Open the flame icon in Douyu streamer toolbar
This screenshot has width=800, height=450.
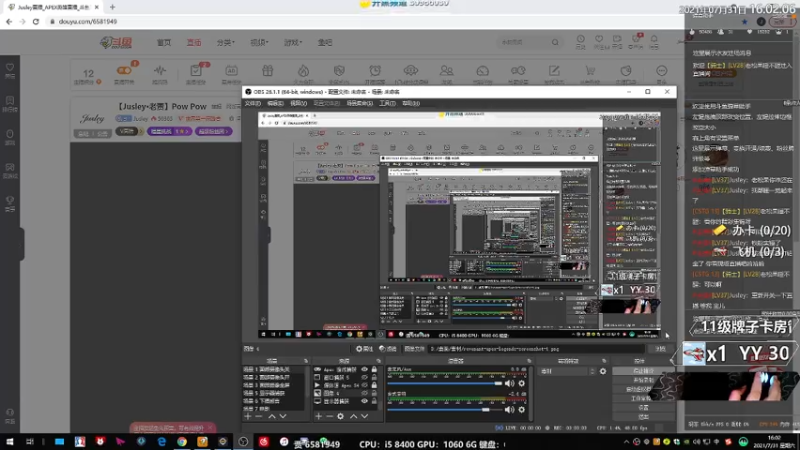tap(303, 73)
